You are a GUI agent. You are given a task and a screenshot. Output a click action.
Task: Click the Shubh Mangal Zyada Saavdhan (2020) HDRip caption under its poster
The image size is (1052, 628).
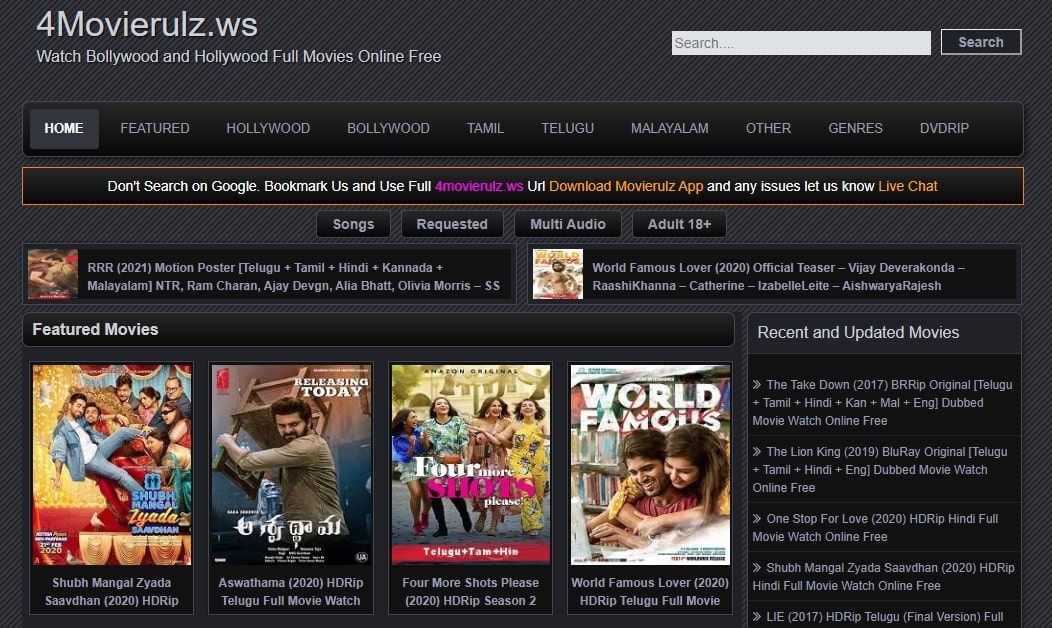(111, 592)
